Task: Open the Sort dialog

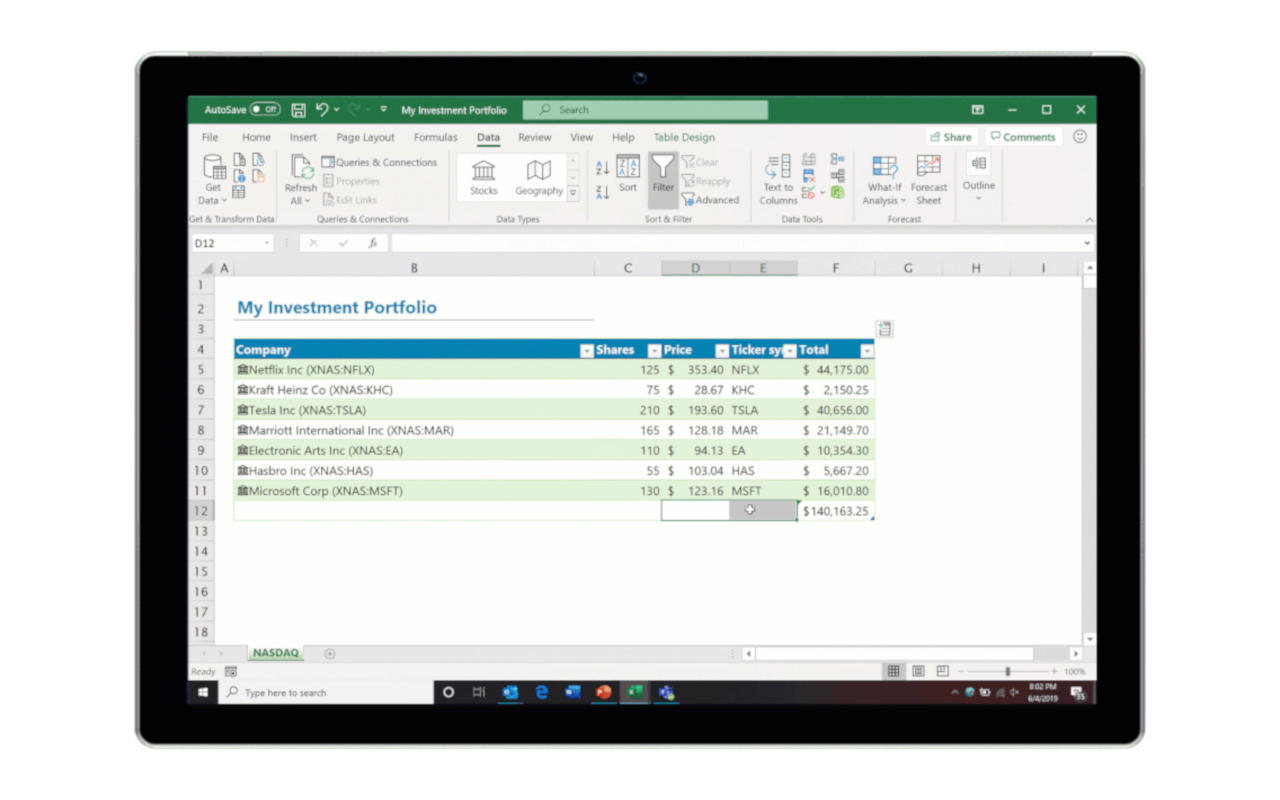Action: pyautogui.click(x=628, y=176)
